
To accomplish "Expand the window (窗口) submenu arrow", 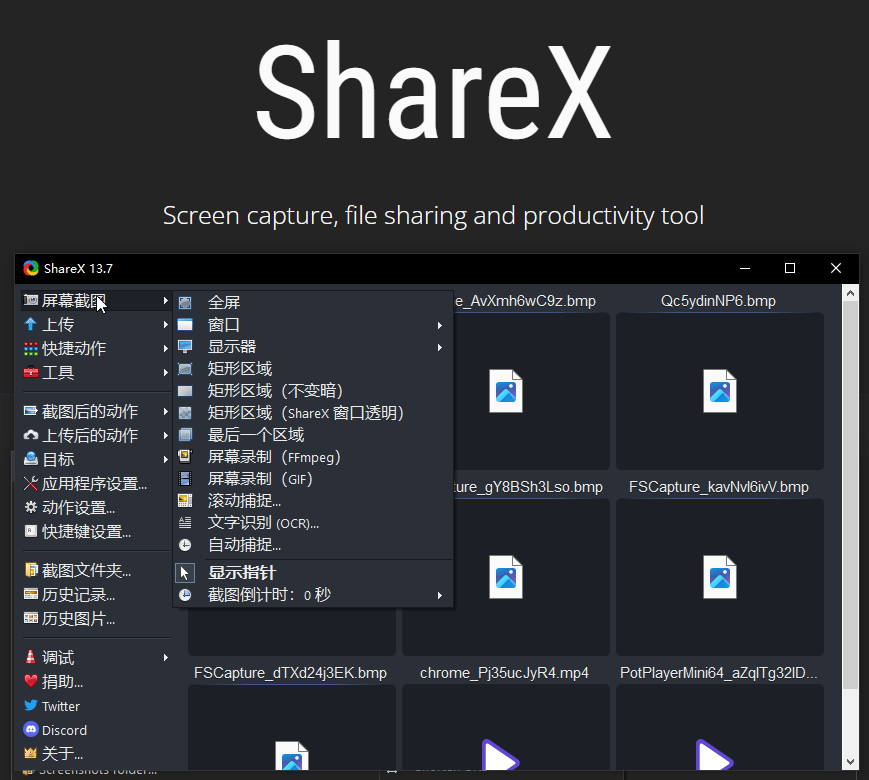I will click(x=439, y=325).
